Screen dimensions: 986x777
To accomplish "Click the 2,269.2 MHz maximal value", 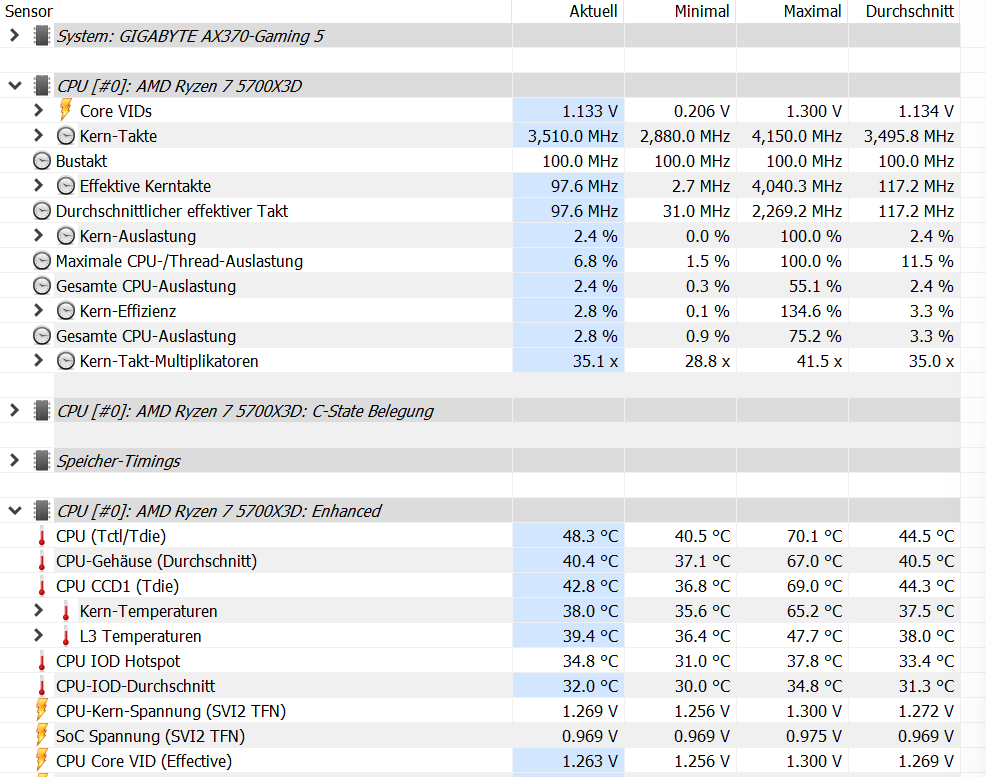I will click(x=797, y=211).
